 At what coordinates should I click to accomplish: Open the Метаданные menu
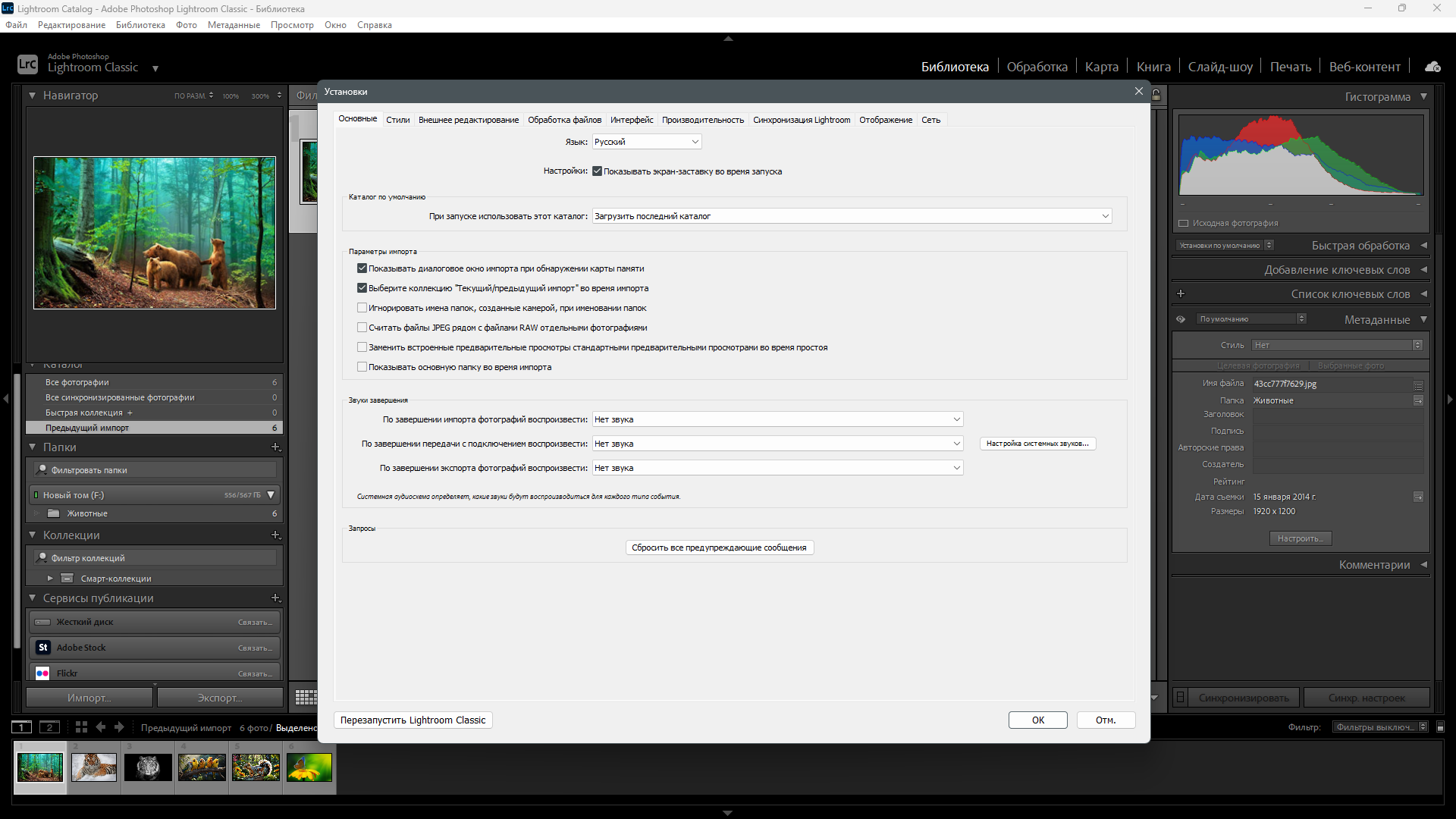pos(234,25)
